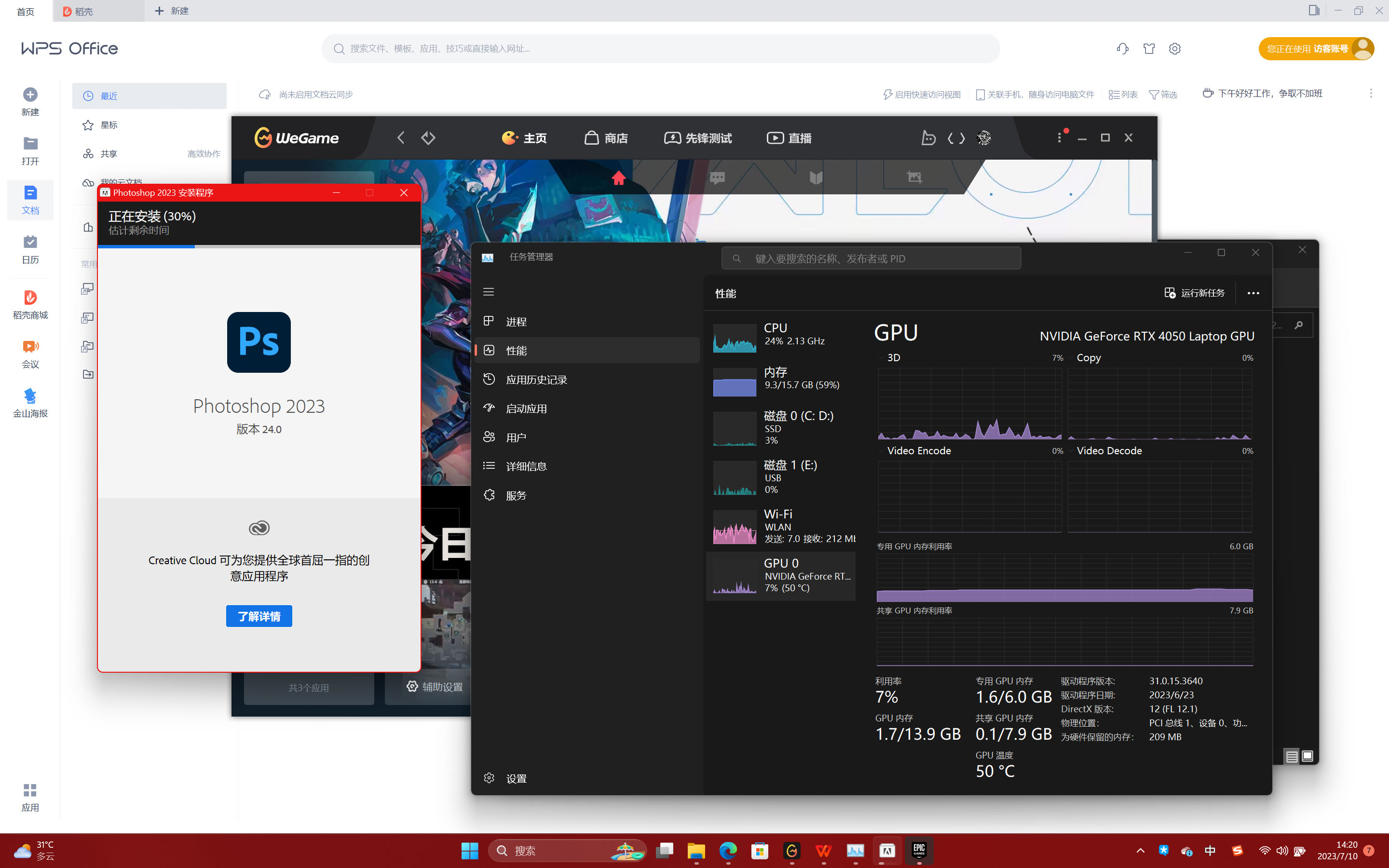Open the WeGame chat bubble icon
The height and width of the screenshot is (868, 1389).
[718, 178]
